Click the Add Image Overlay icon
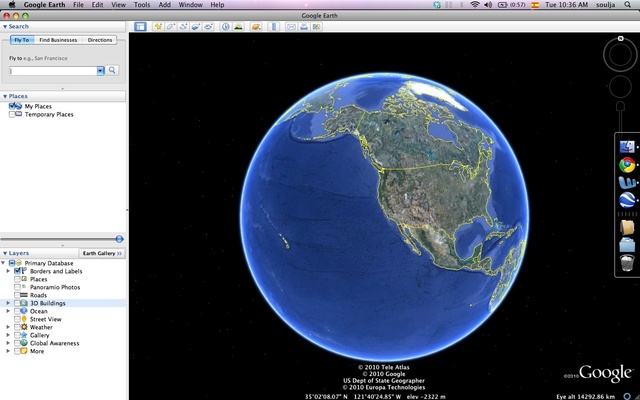The image size is (640, 400). [196, 27]
